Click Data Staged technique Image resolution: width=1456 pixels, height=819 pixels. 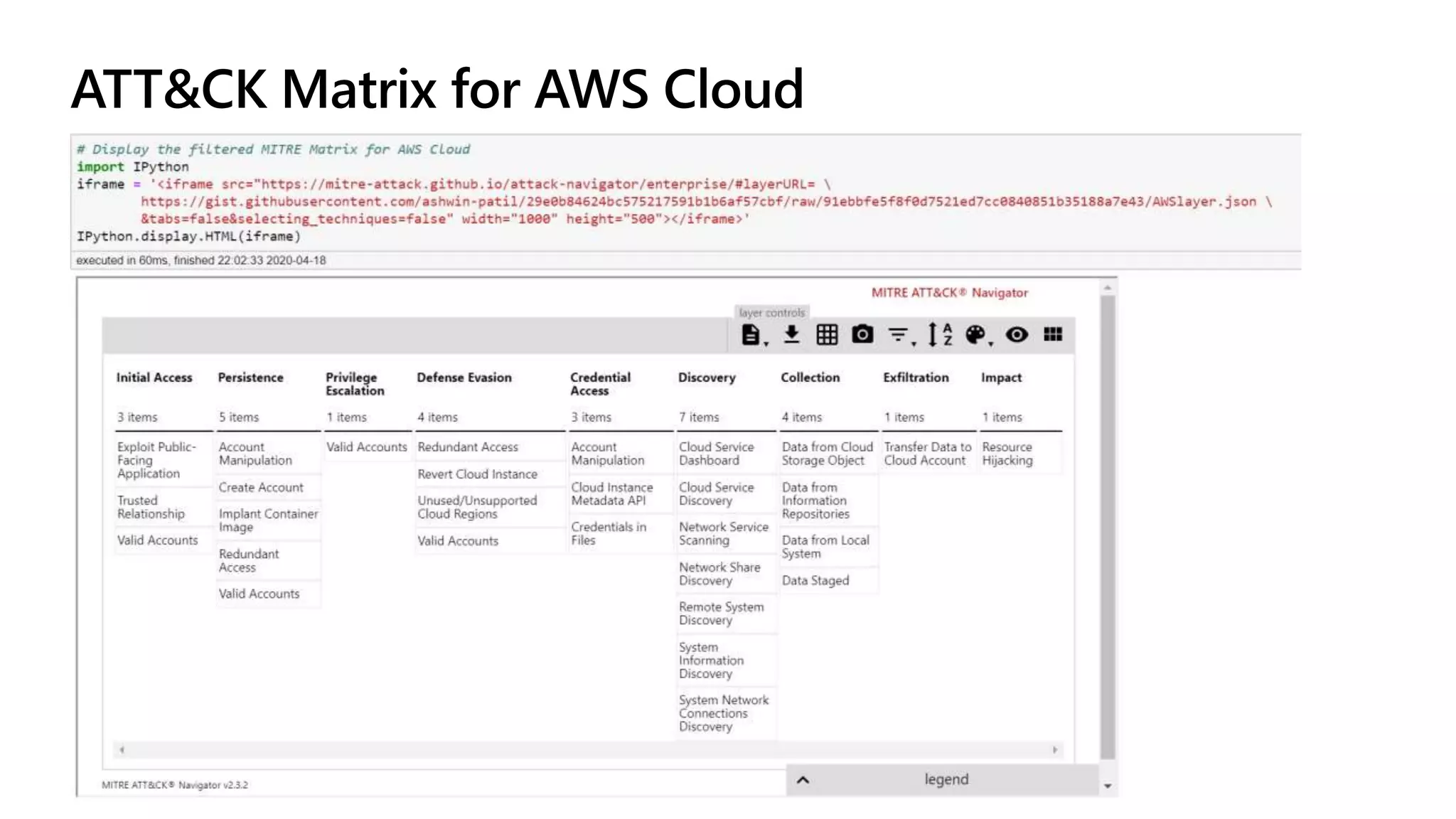click(828, 581)
